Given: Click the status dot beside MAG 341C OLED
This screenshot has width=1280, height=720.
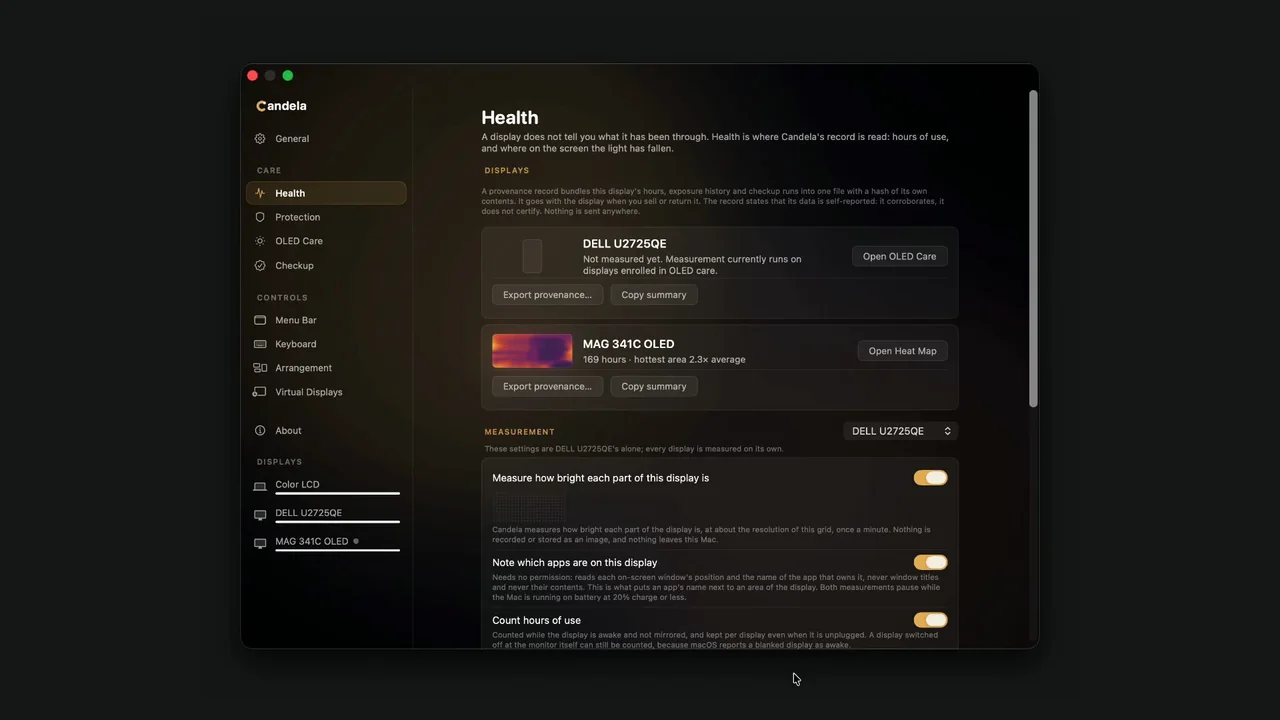Looking at the screenshot, I should 356,541.
